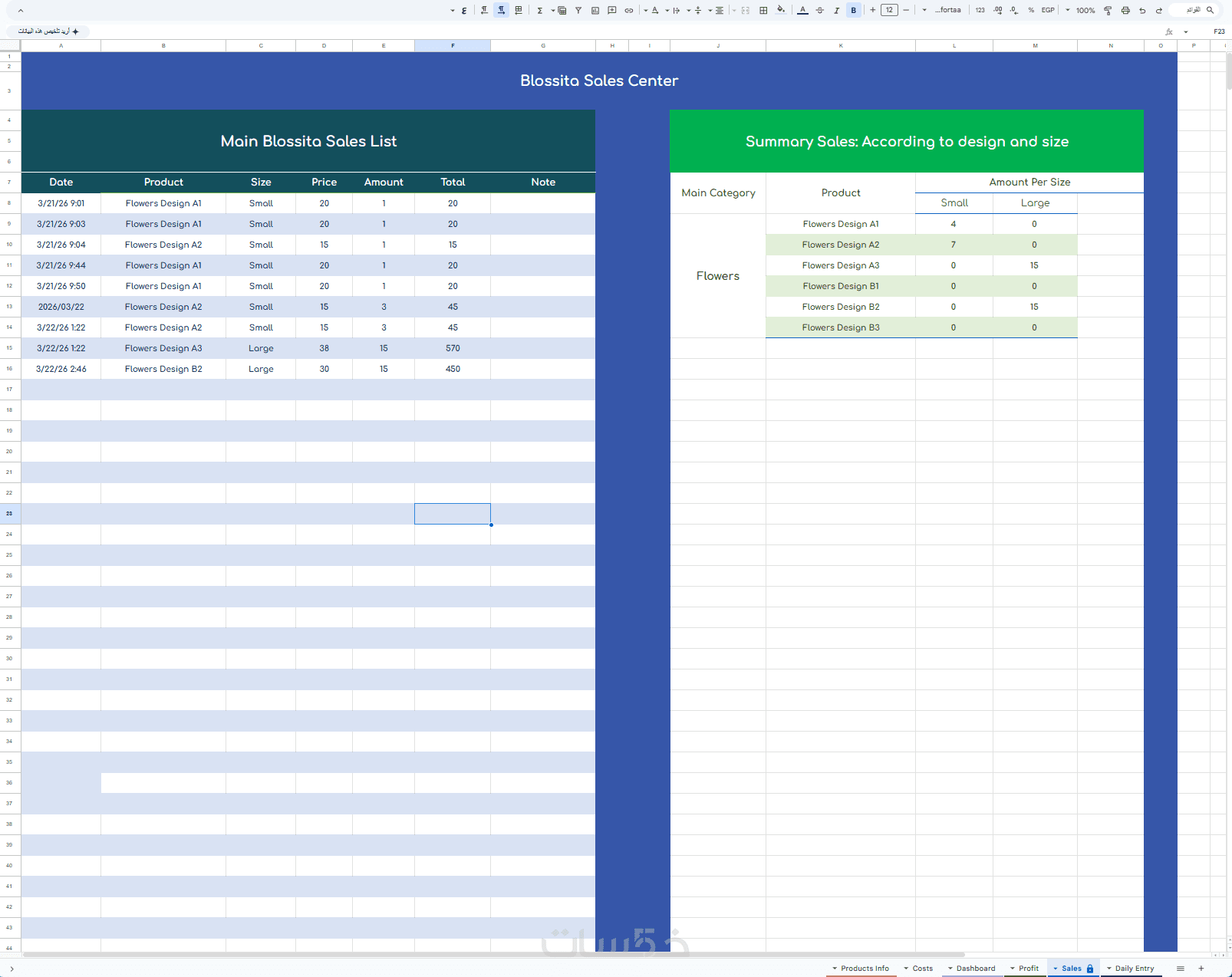
Task: Toggle bold formatting
Action: pyautogui.click(x=853, y=10)
